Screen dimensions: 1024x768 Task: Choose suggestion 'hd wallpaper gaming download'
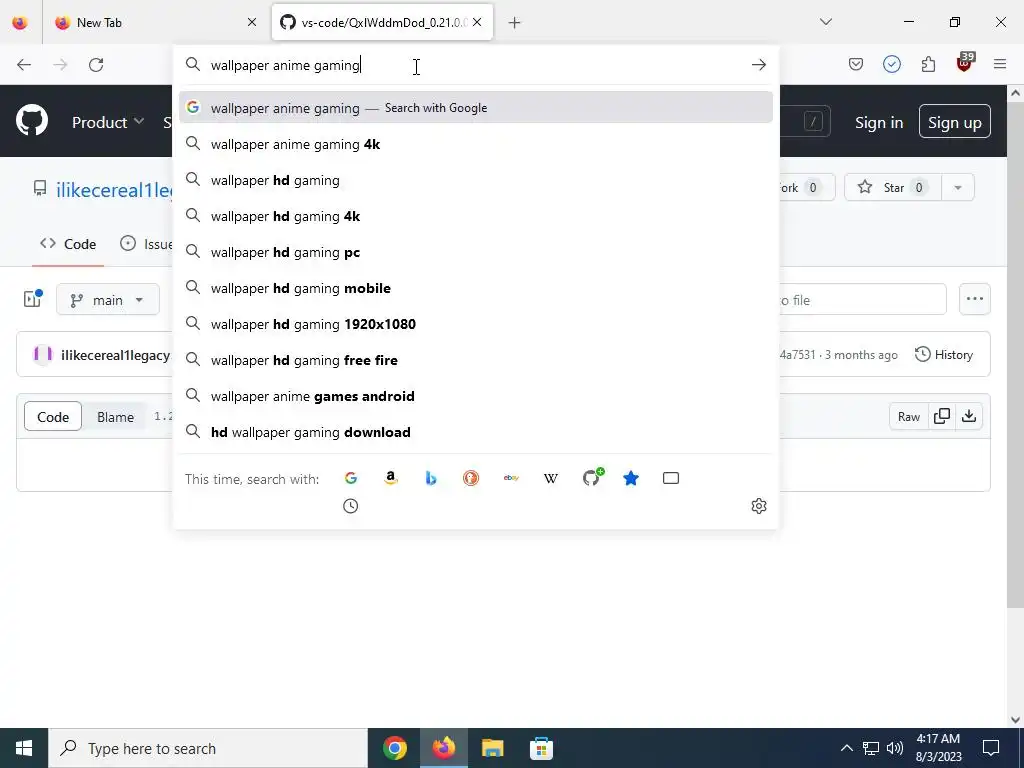click(475, 432)
